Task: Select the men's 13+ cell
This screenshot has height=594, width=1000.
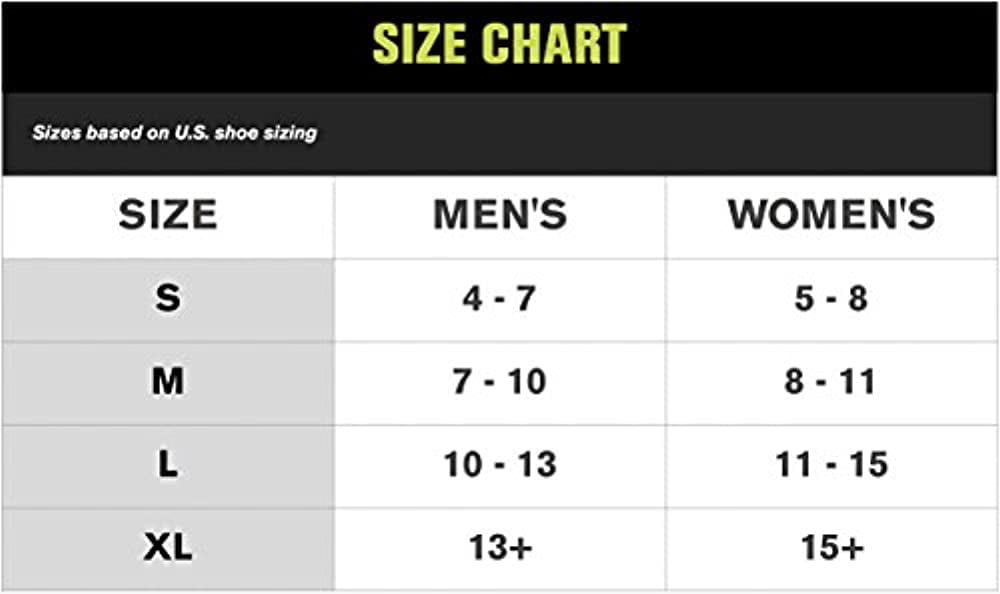Action: pos(500,547)
